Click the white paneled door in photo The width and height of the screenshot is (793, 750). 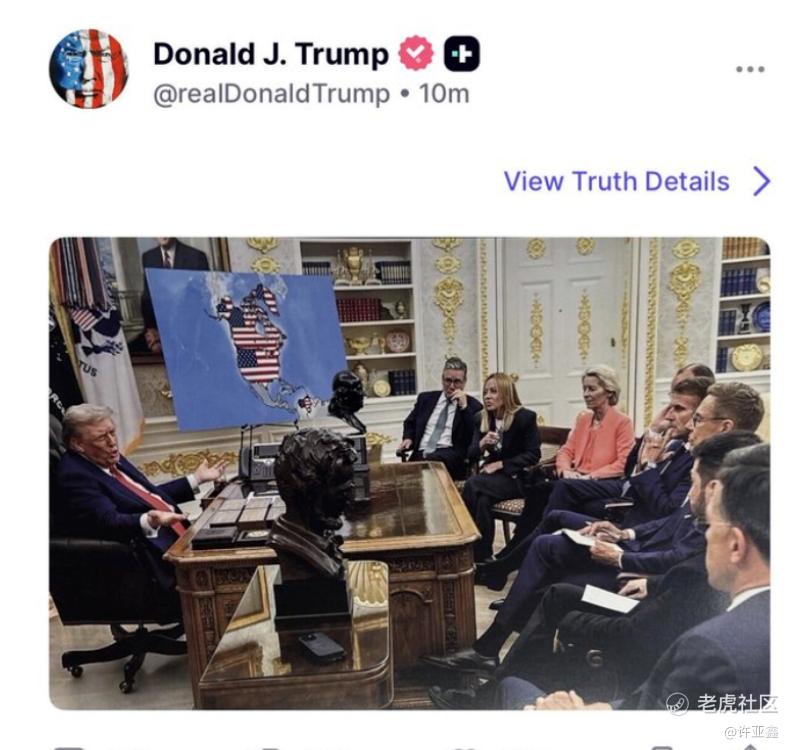[x=565, y=324]
